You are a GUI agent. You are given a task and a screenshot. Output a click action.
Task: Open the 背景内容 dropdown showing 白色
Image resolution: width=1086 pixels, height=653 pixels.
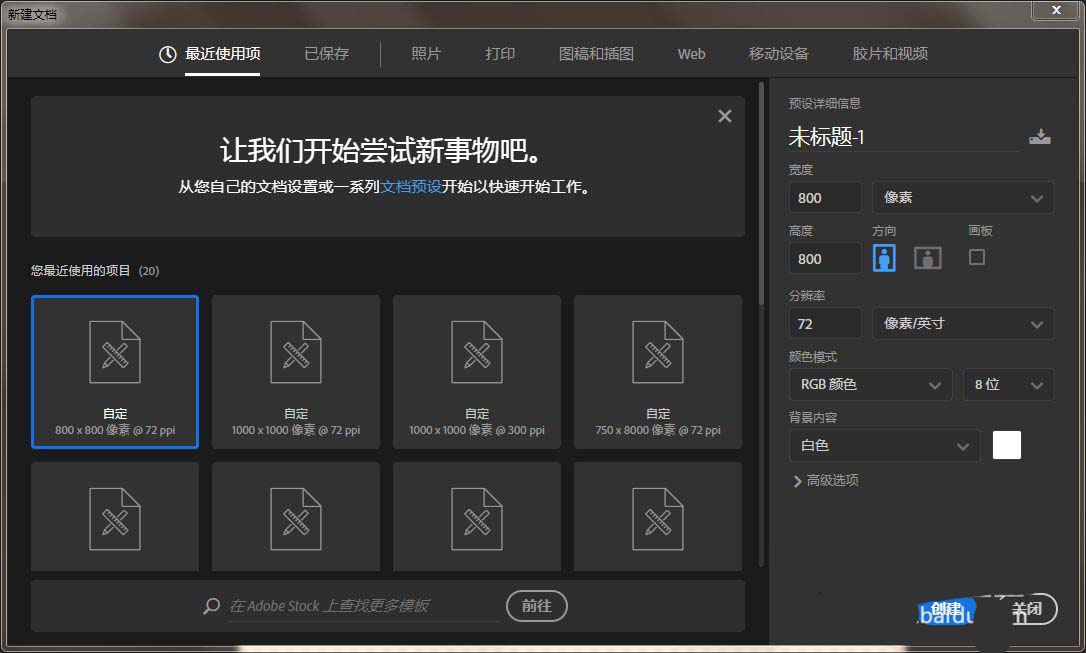point(884,444)
